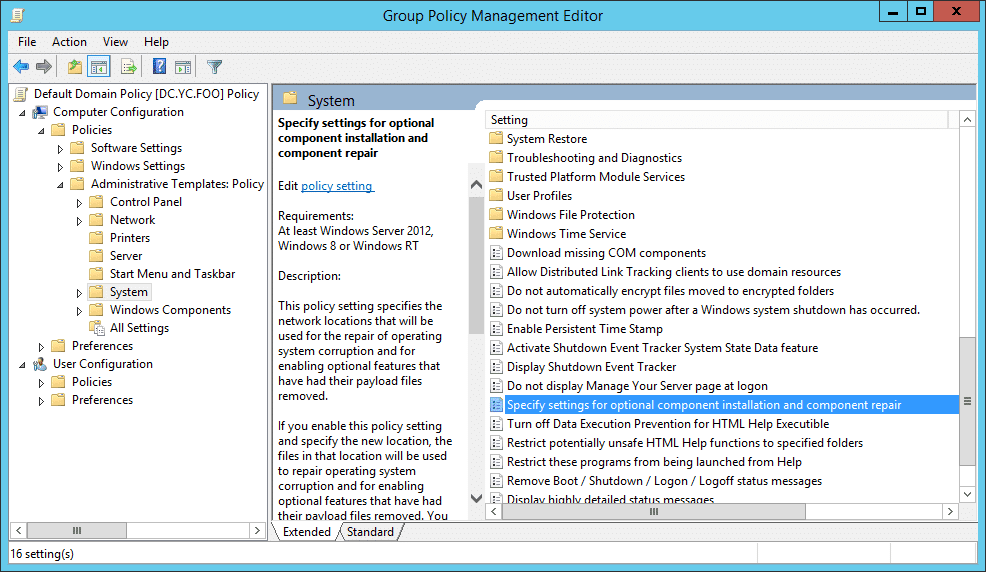Screen dimensions: 986x572
Task: Switch to the Standard tab
Action: point(370,532)
